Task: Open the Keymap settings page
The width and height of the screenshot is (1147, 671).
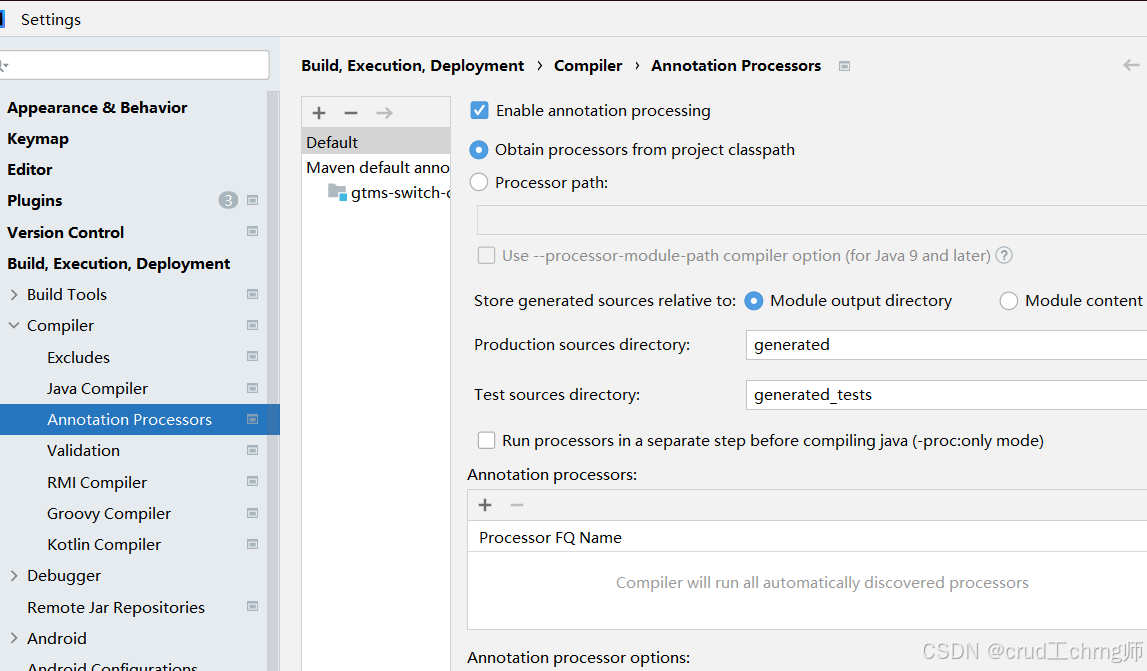Action: (x=38, y=138)
